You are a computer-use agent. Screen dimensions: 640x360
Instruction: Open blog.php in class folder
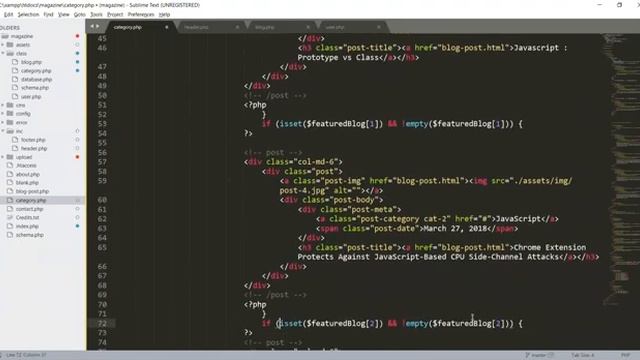point(31,62)
